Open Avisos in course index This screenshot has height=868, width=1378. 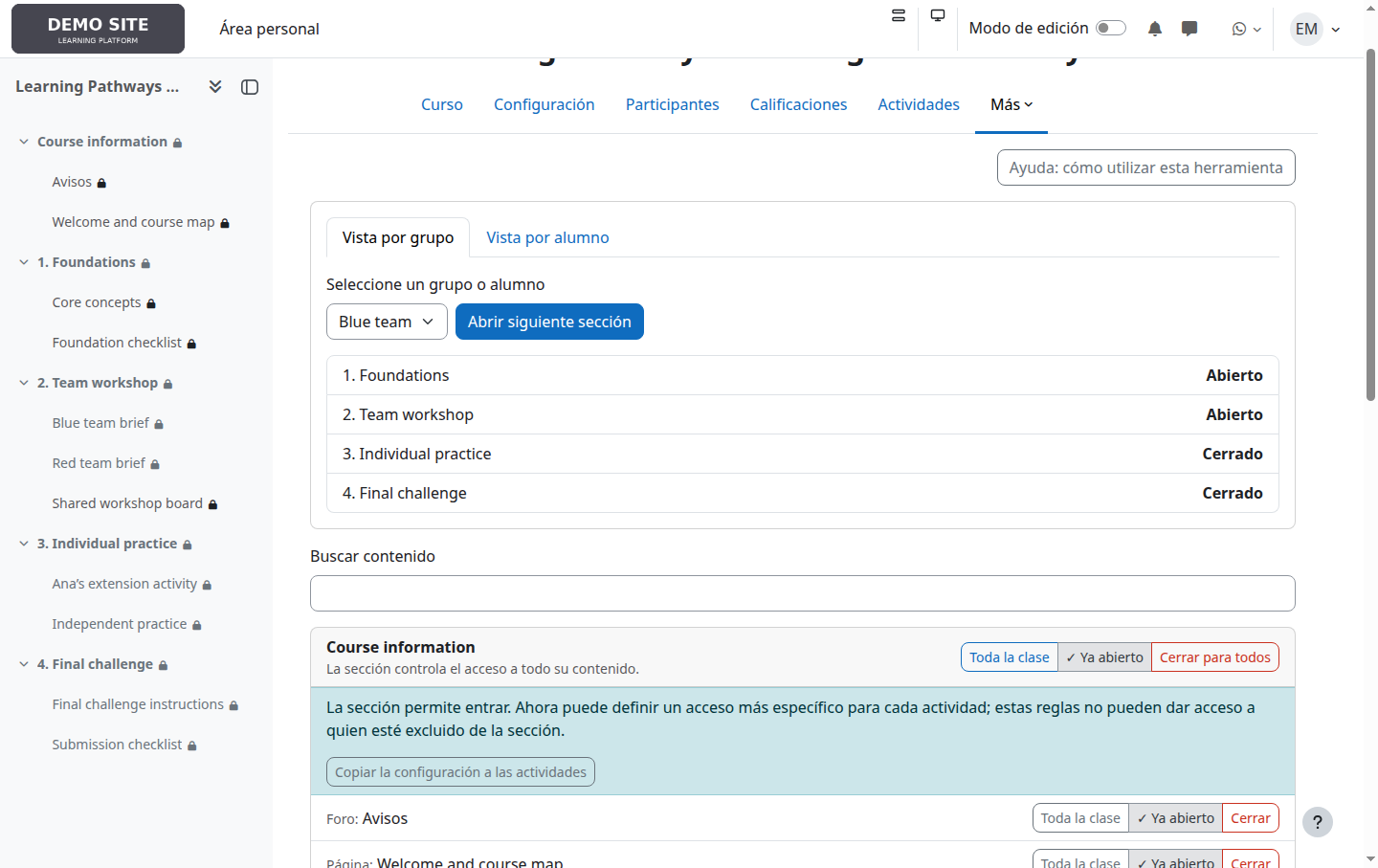(x=72, y=182)
